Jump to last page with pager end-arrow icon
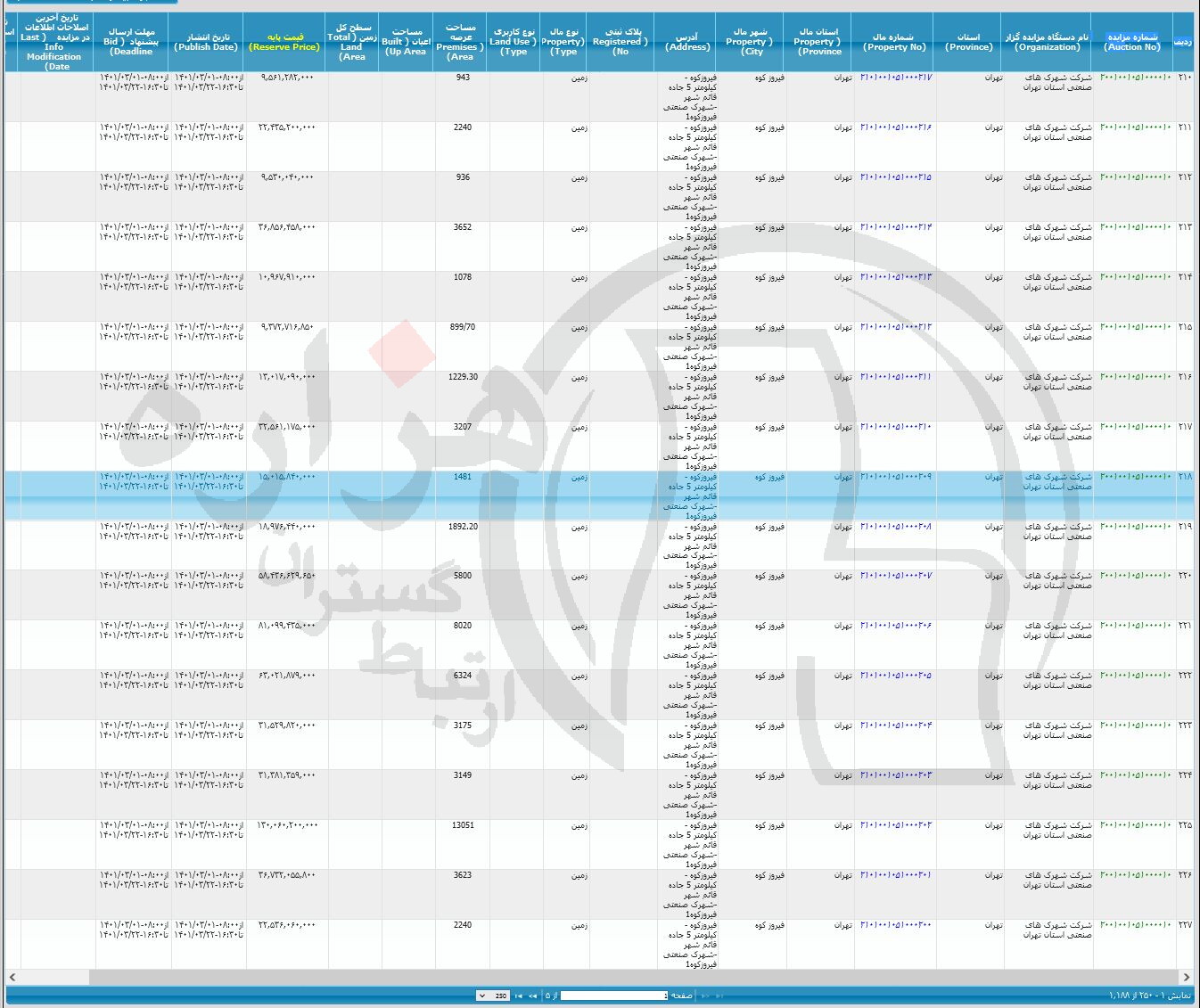Viewport: 1200px width, 1008px height. pos(519,996)
